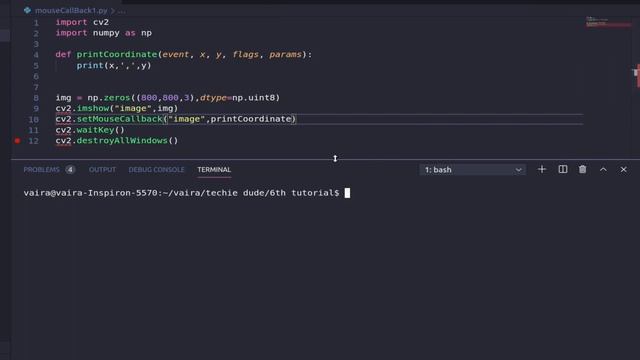Click the 'print' call on line 5

[x=90, y=65]
